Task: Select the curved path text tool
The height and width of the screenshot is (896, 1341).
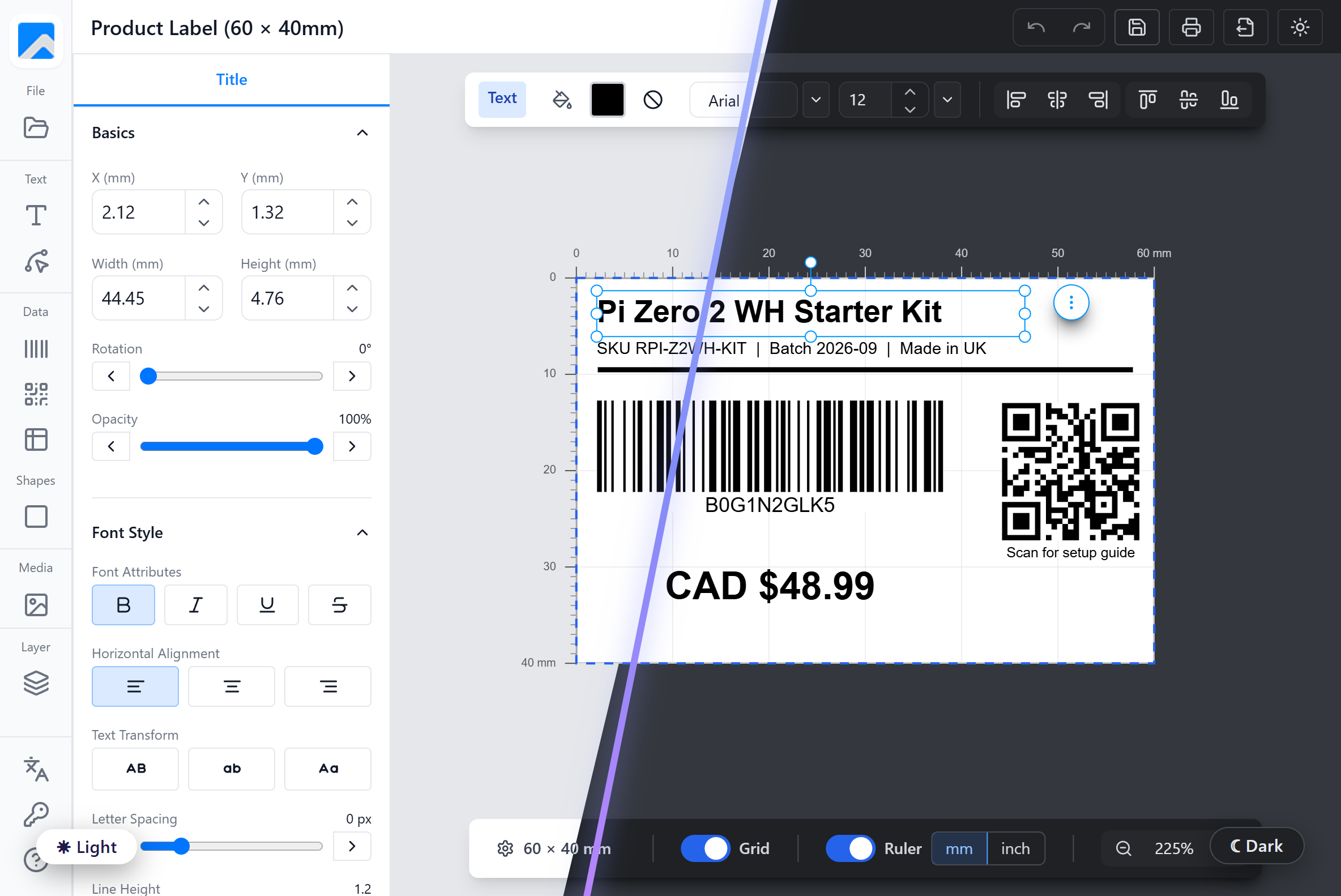Action: tap(36, 261)
